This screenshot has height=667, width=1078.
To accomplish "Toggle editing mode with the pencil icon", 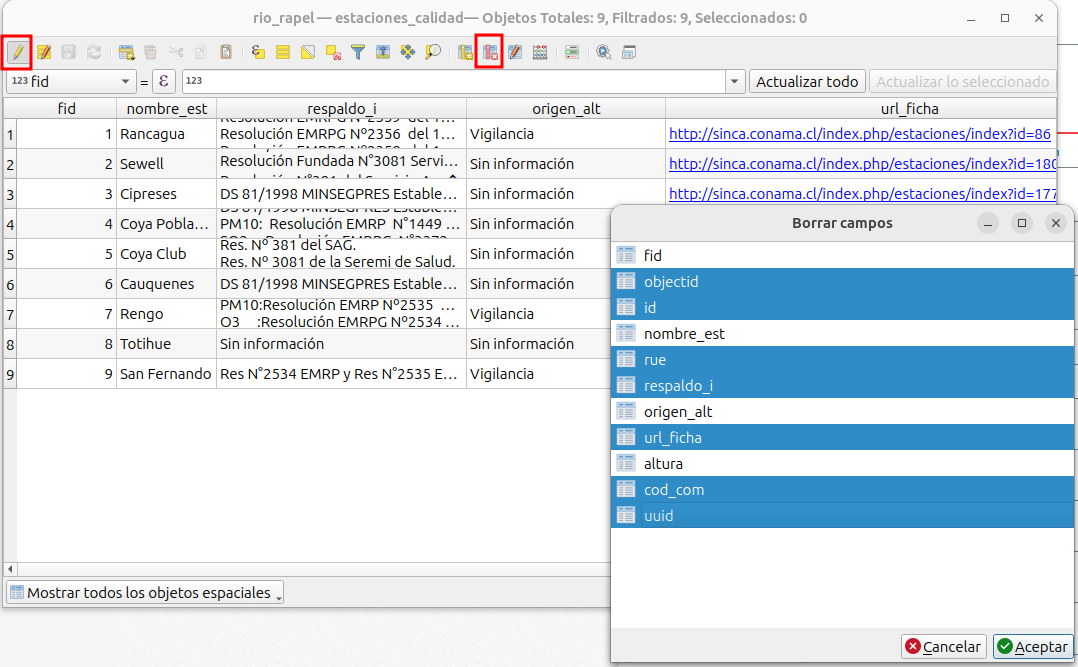I will click(x=17, y=52).
